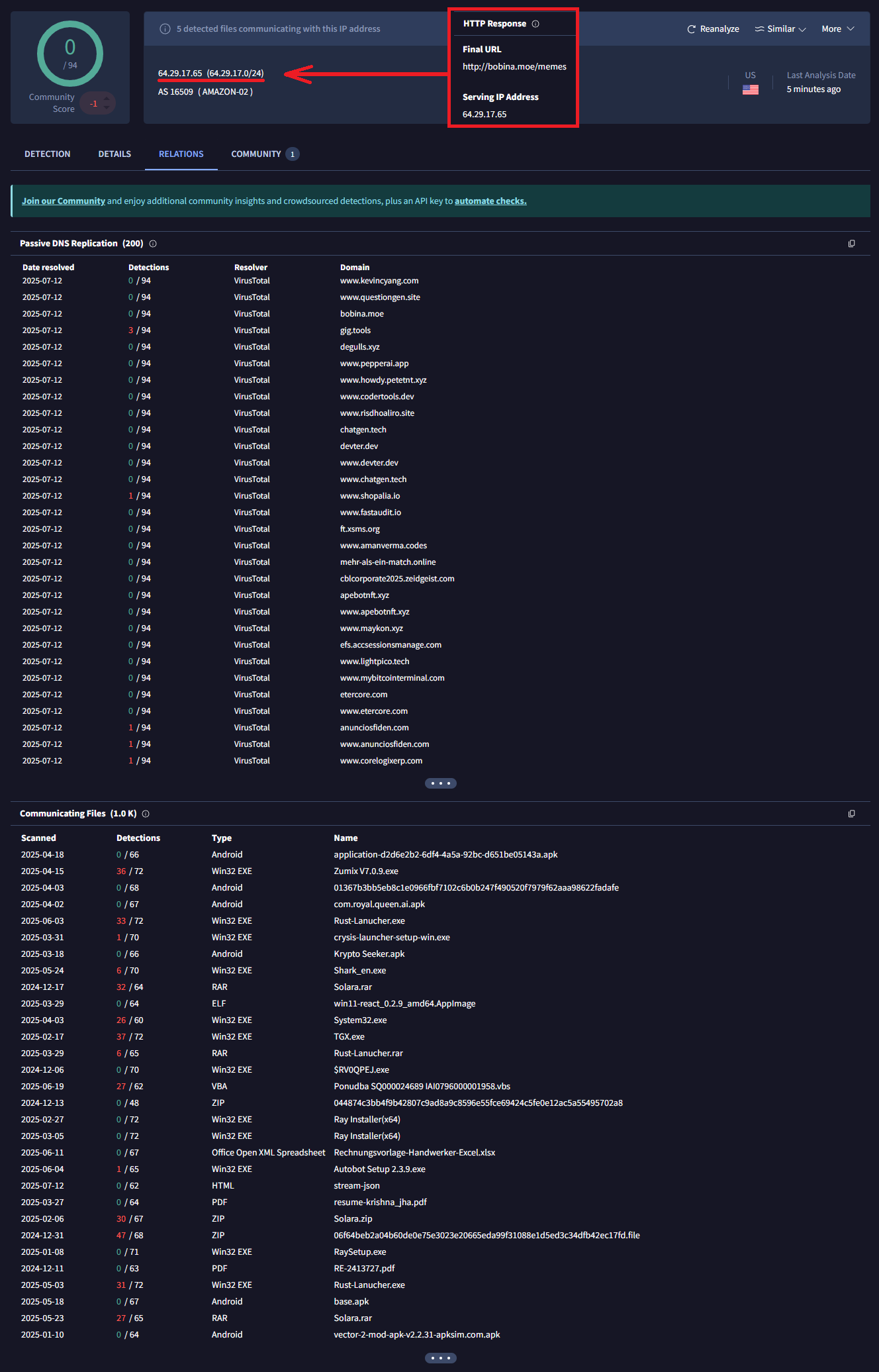Open file $RV0QPEJ.exe

click(361, 1070)
